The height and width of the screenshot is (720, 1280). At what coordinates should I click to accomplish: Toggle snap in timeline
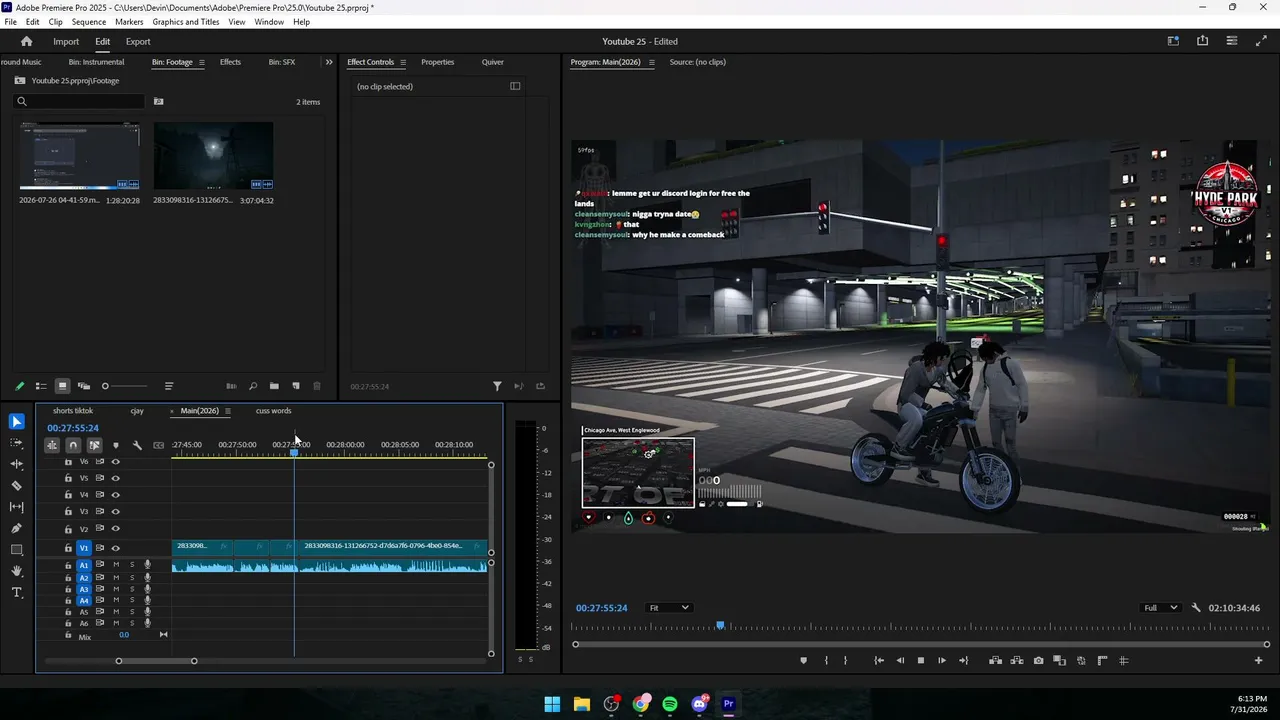click(x=73, y=445)
